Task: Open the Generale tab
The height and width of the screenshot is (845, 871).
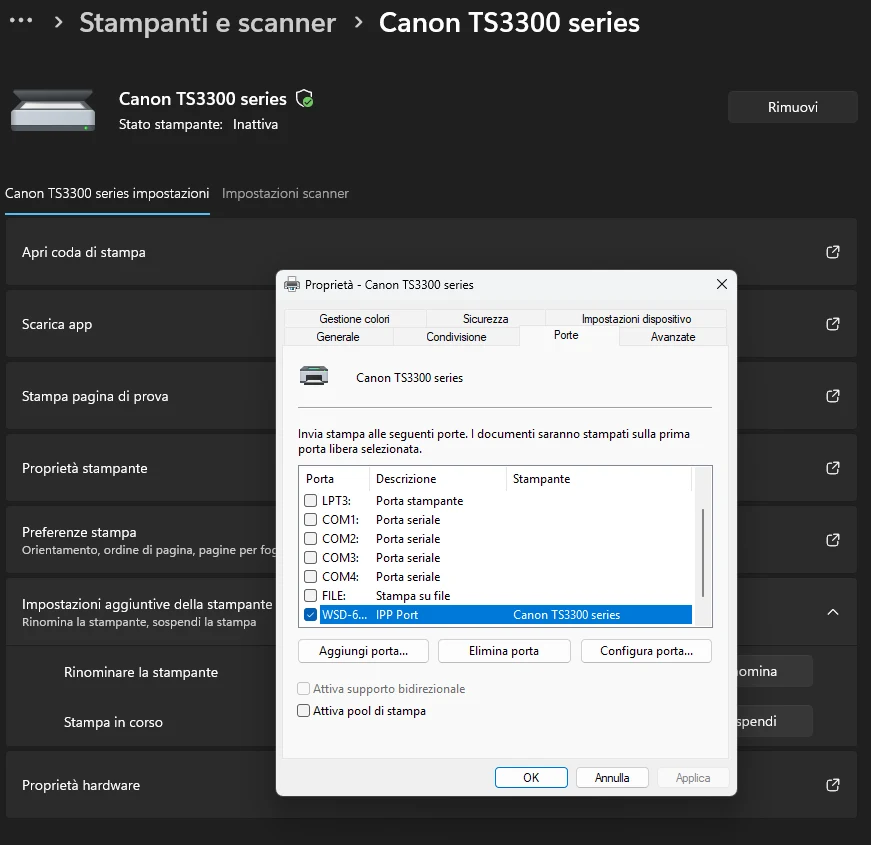Action: coord(338,337)
